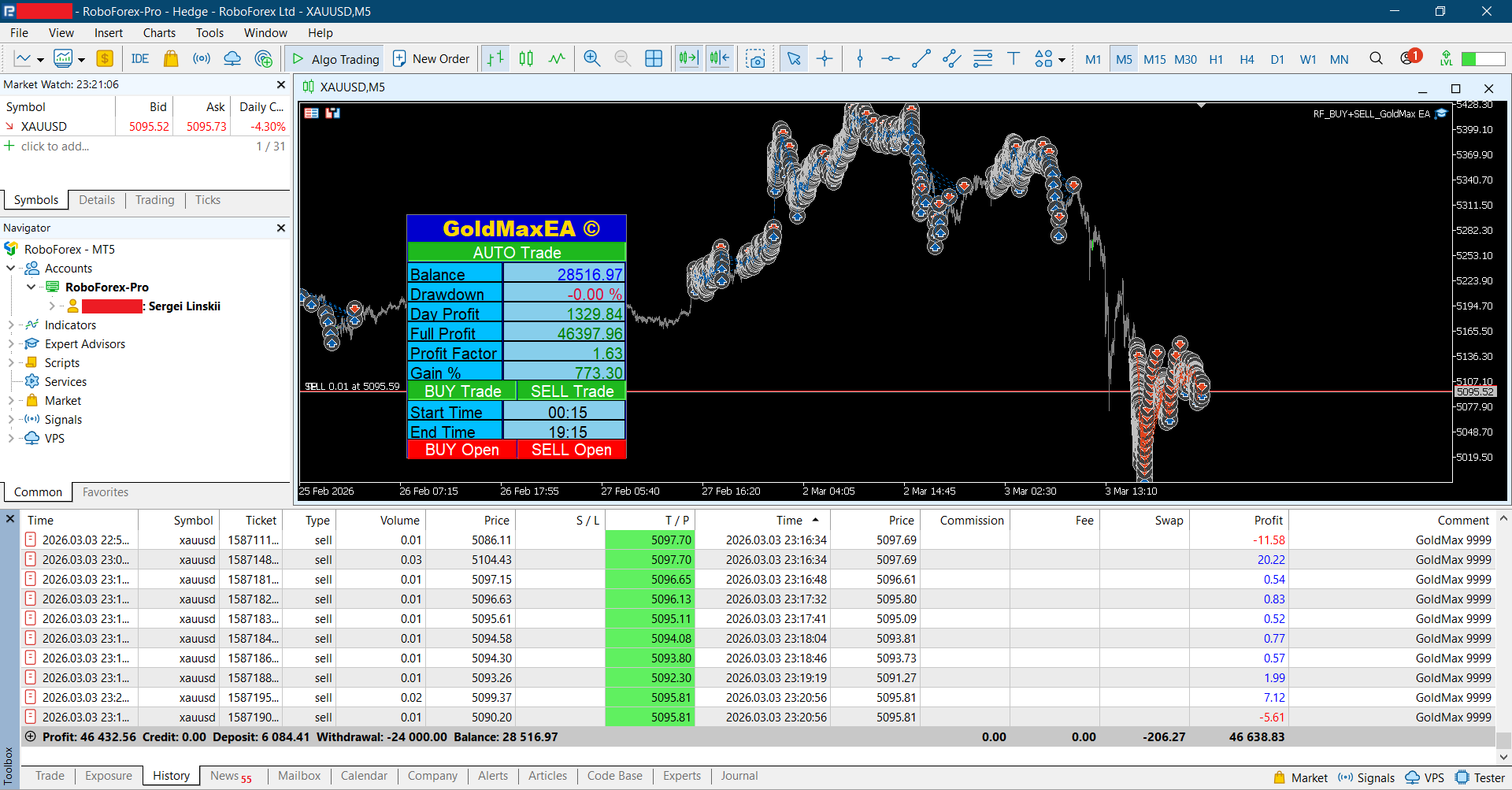
Task: Click the SELL Open button on GoldMaxEA panel
Action: point(572,449)
